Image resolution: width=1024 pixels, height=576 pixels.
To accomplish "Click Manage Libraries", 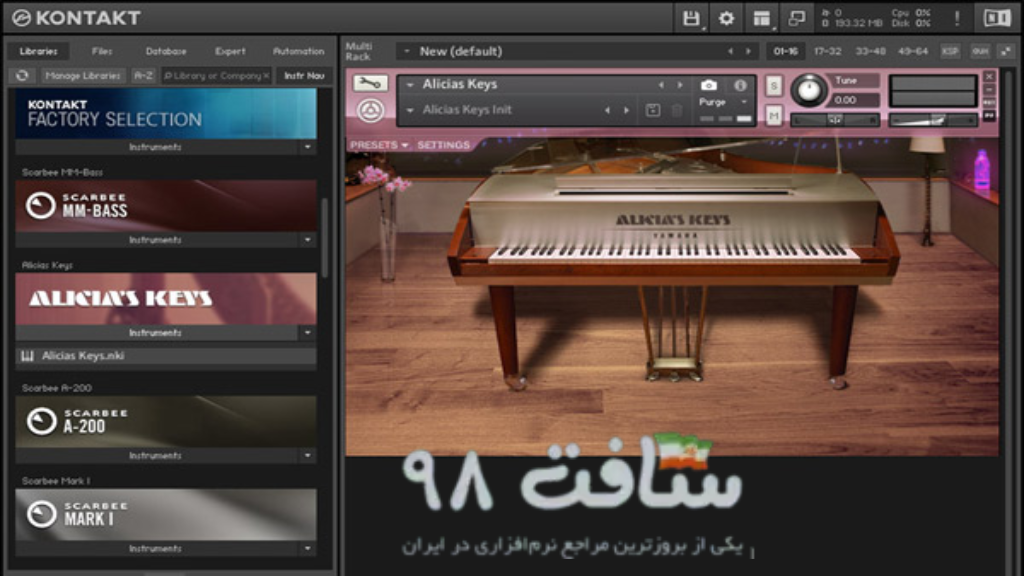I will click(83, 76).
